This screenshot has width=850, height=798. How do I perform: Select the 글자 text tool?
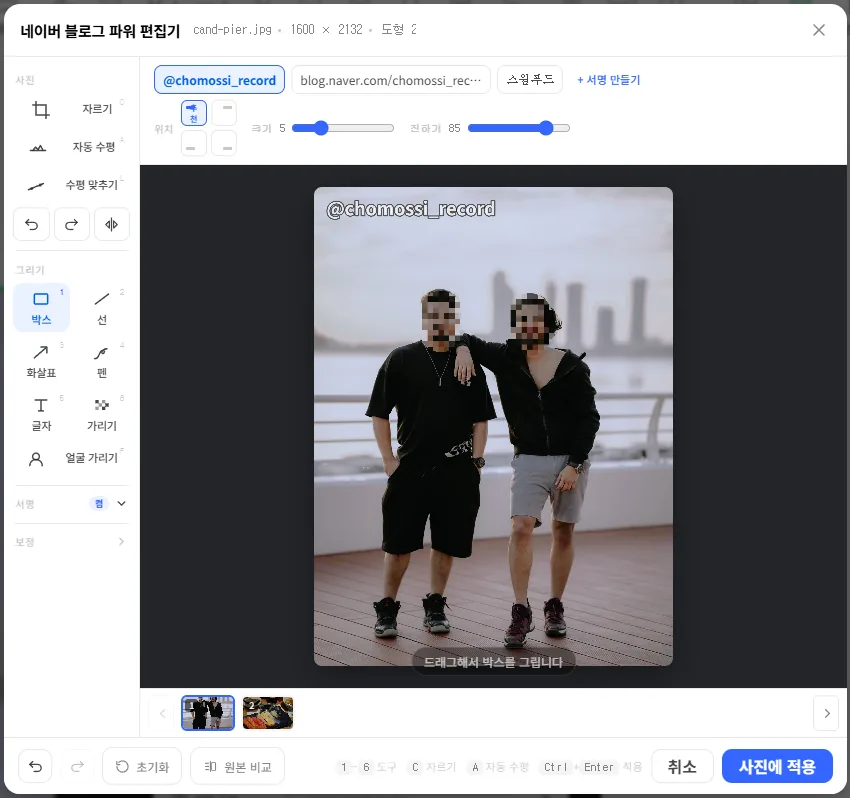tap(41, 414)
